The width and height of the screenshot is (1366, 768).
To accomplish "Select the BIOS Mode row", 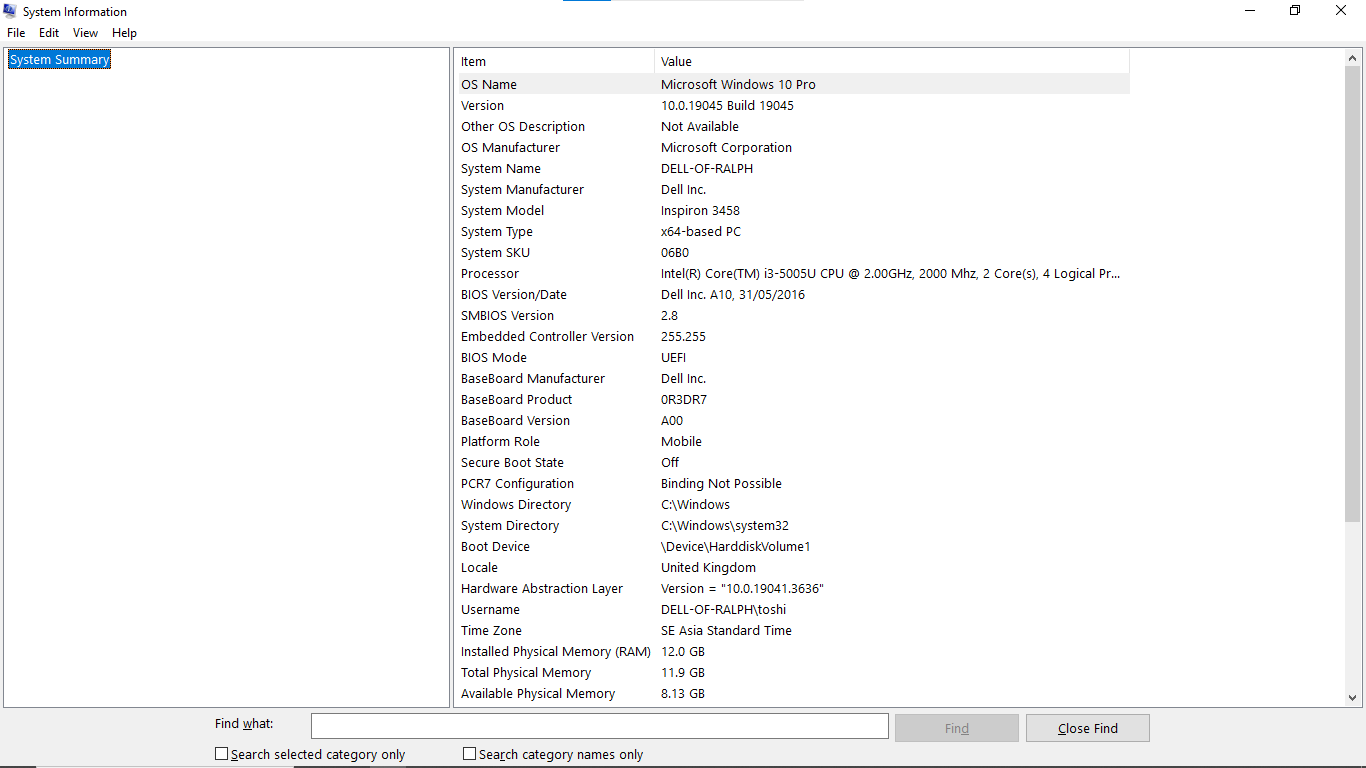I will (794, 358).
